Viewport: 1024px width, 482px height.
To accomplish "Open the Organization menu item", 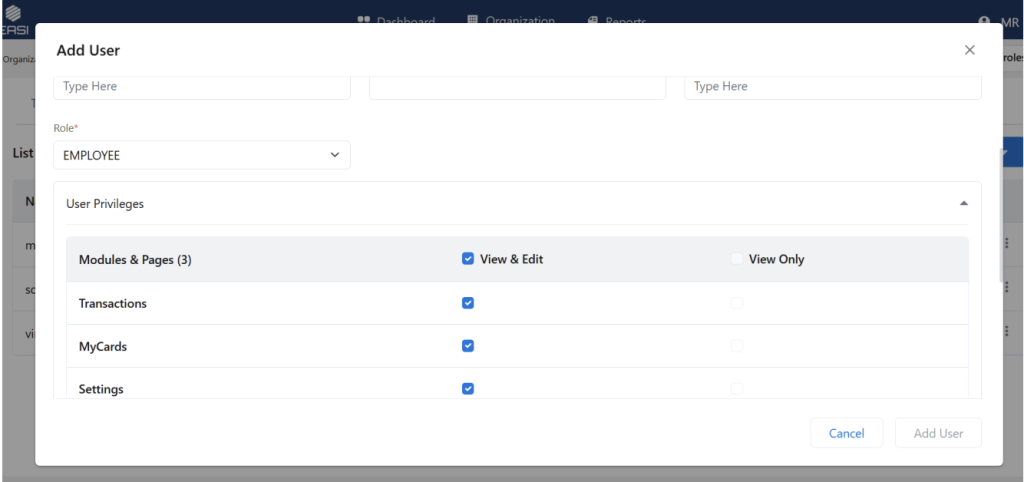I will [520, 21].
